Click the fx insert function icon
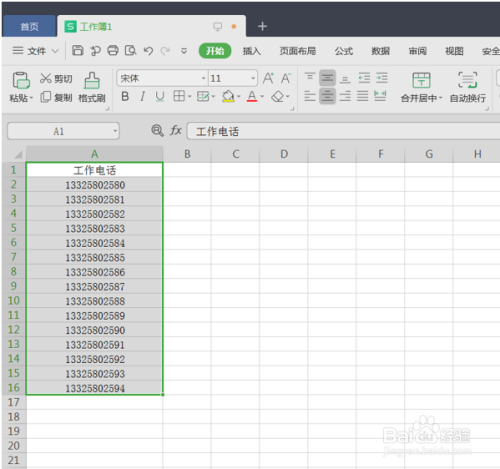This screenshot has height=469, width=500. (176, 130)
